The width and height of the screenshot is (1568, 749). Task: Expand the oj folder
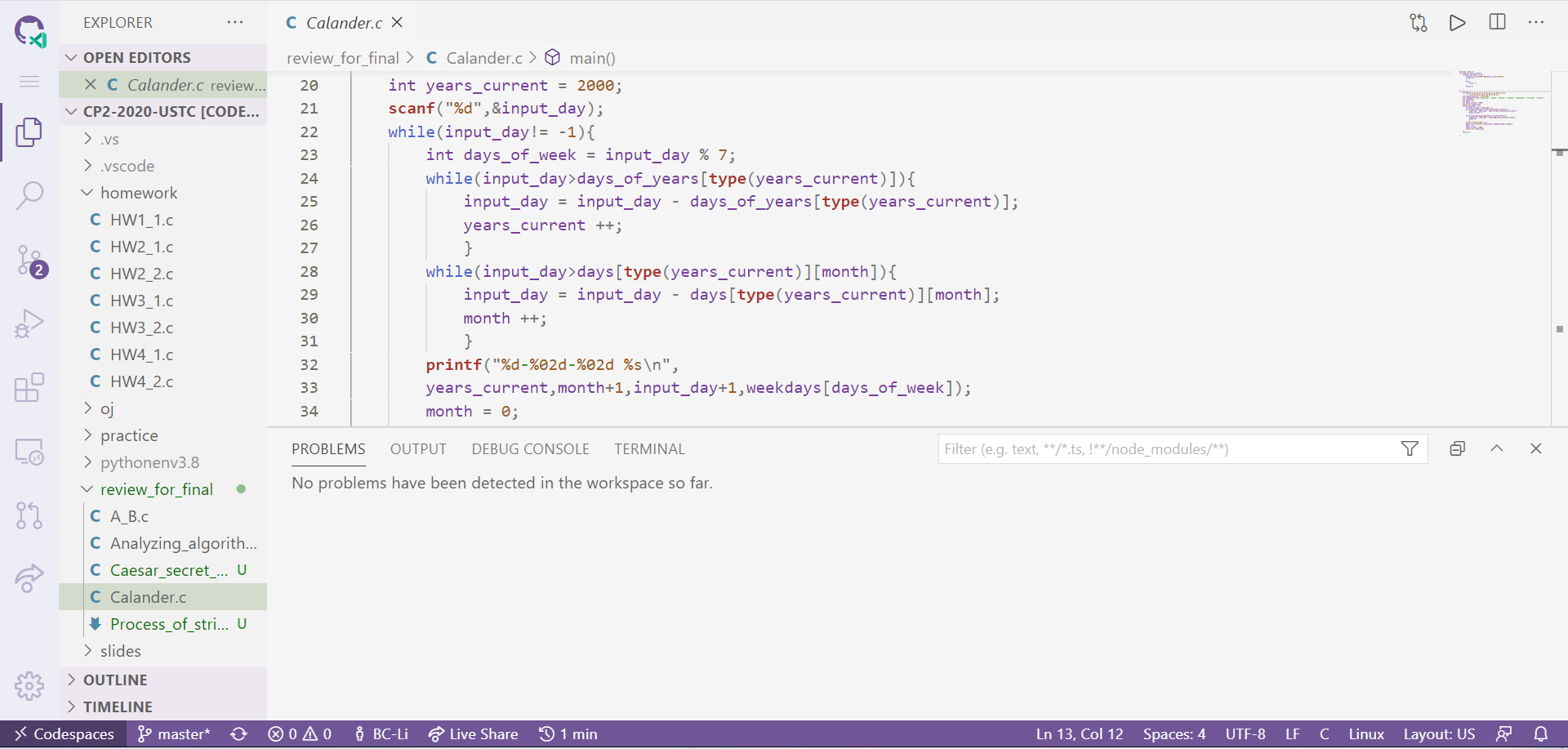(163, 408)
